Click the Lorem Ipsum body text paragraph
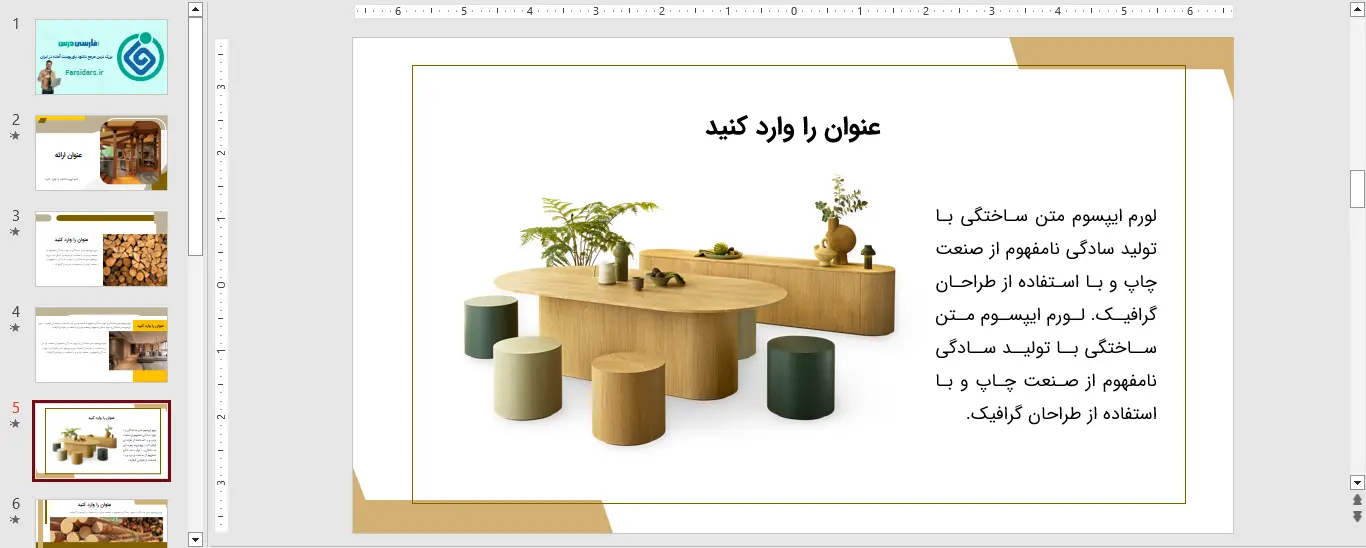The image size is (1366, 548). 1045,314
